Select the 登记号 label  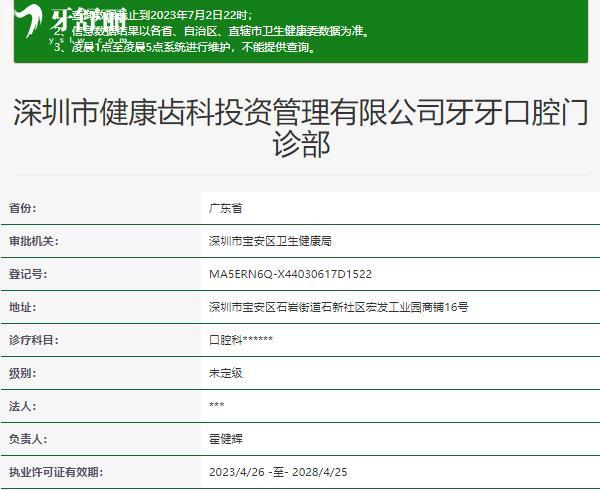coord(28,274)
